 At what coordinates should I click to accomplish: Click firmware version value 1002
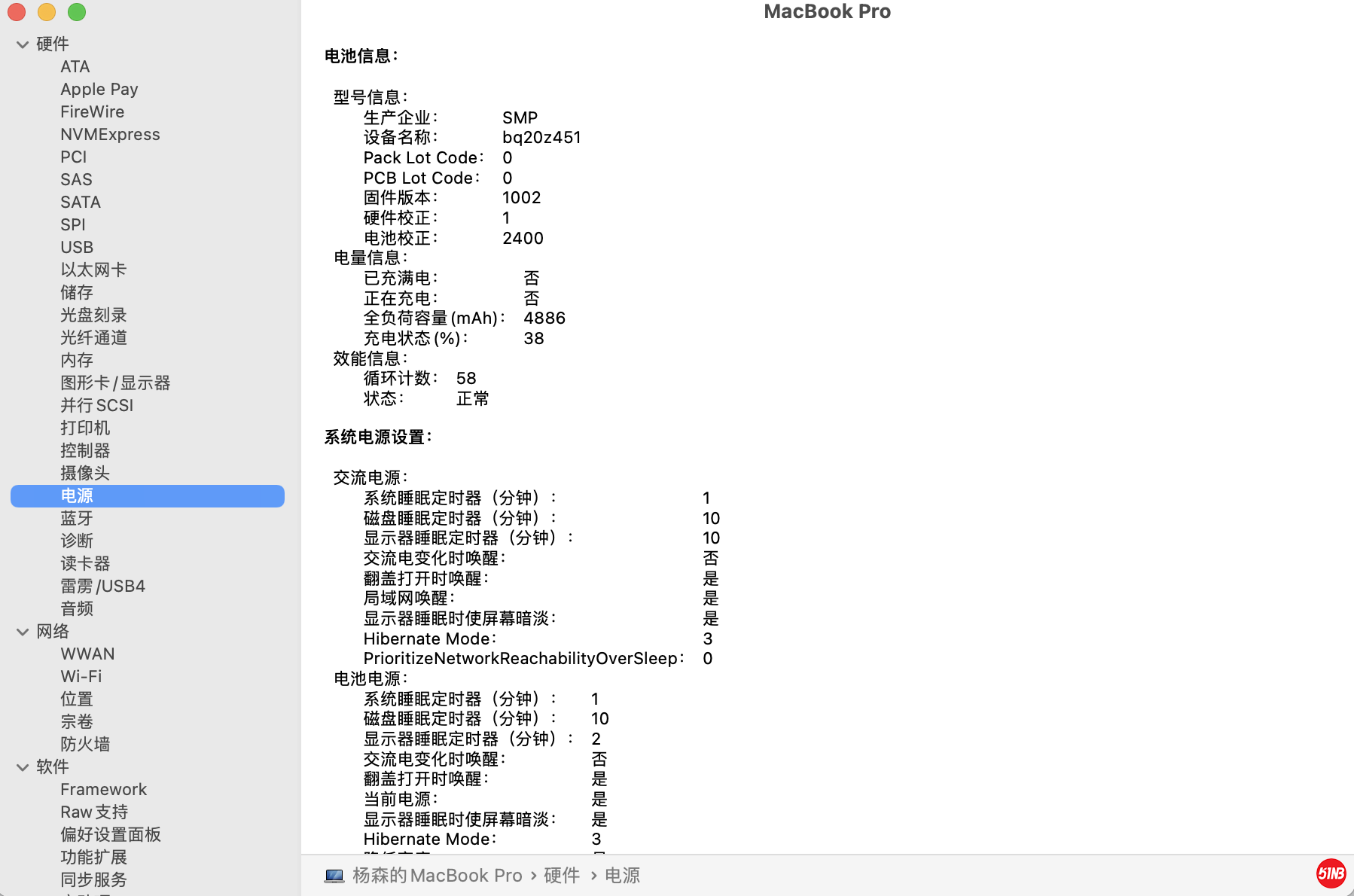[522, 198]
